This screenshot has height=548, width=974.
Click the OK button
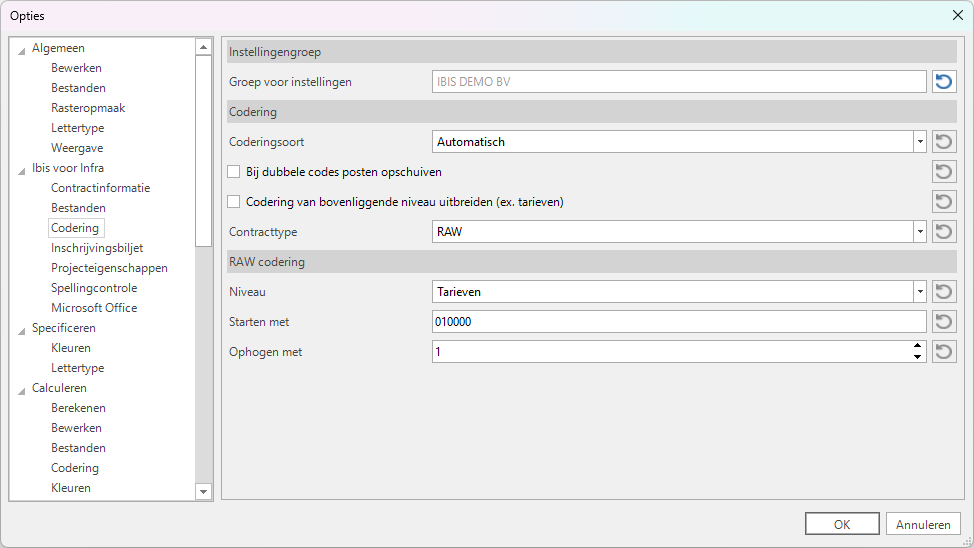(842, 524)
